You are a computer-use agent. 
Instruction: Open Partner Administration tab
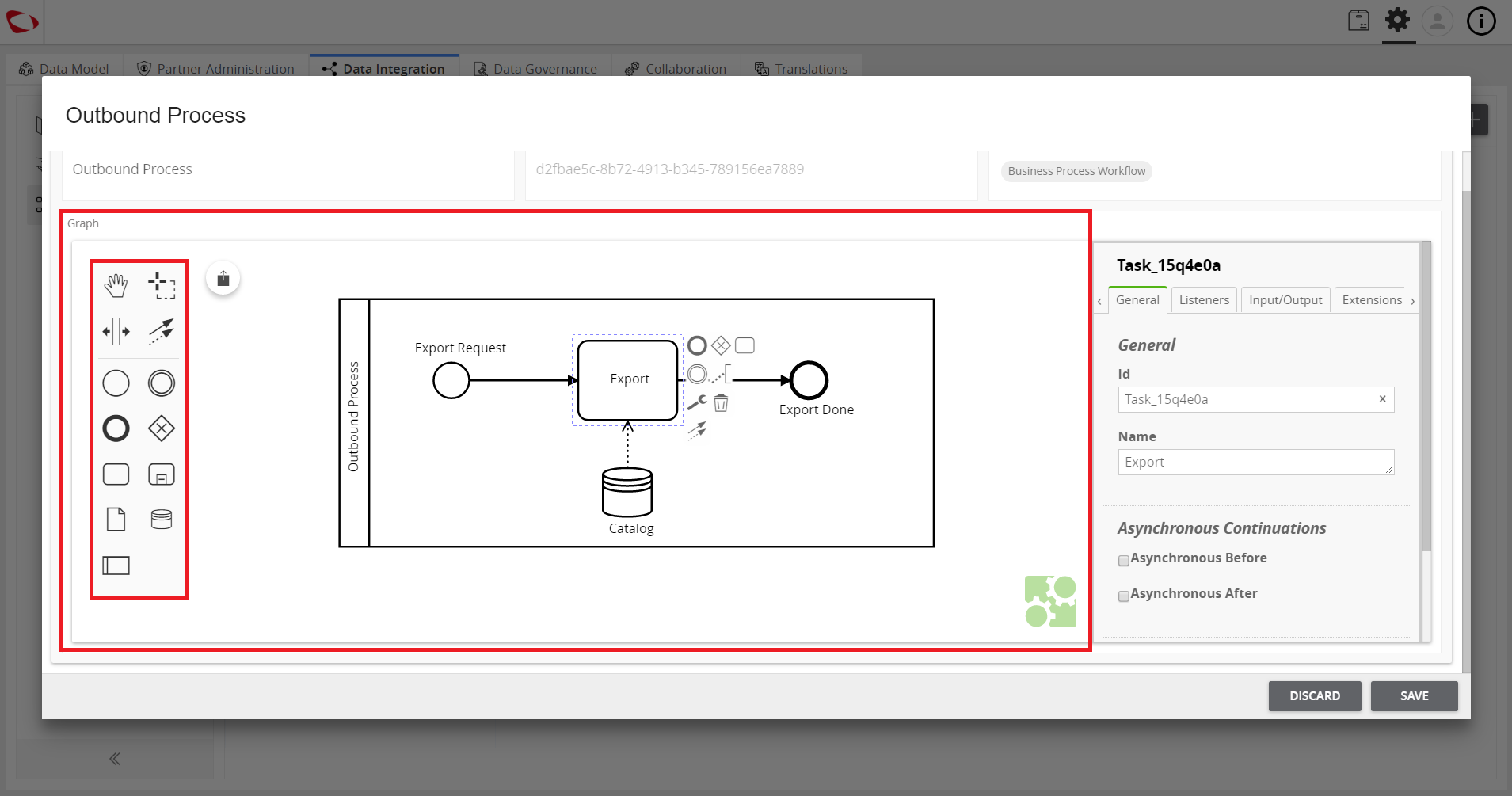[x=215, y=69]
